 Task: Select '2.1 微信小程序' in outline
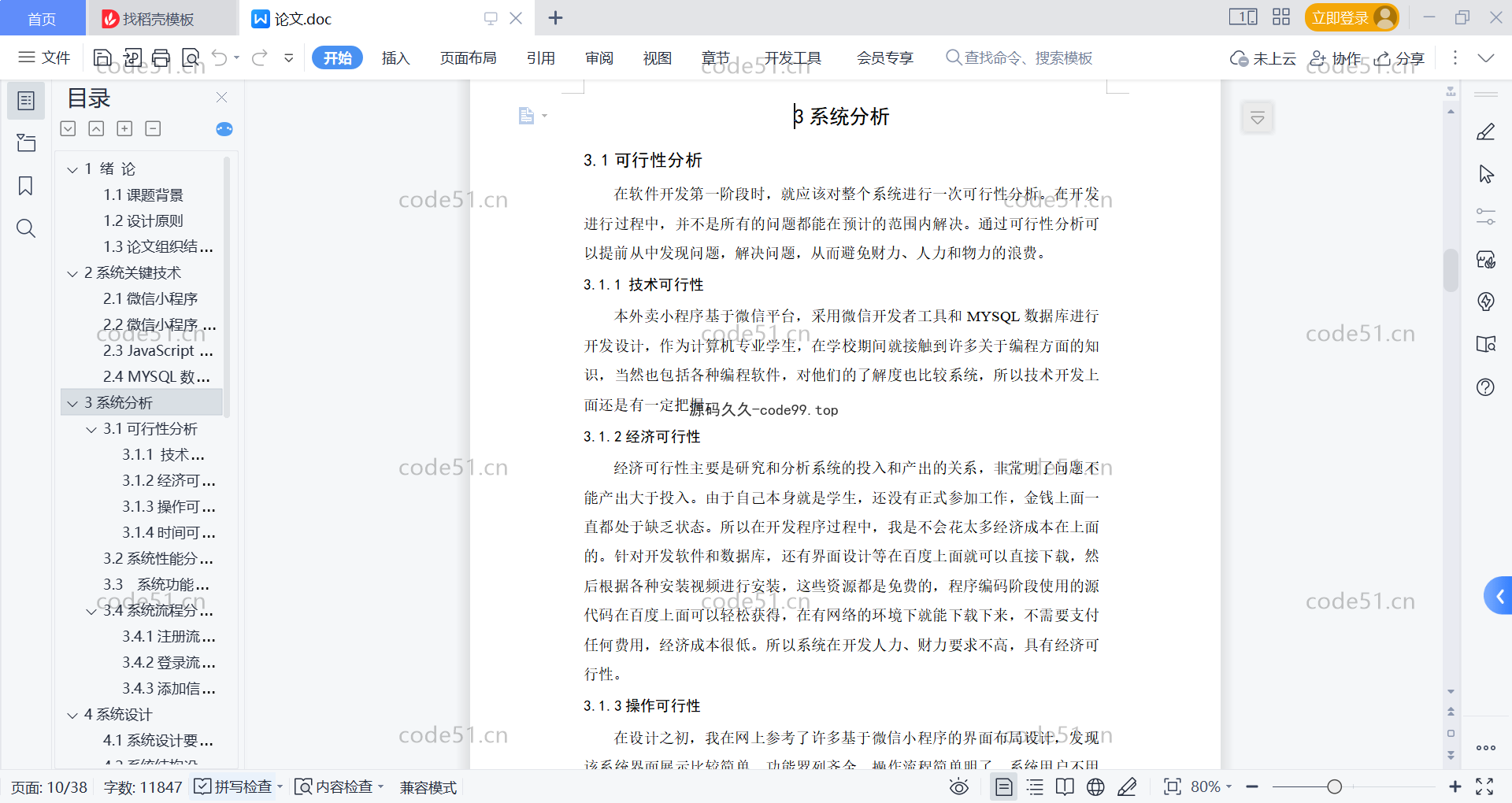(x=150, y=299)
